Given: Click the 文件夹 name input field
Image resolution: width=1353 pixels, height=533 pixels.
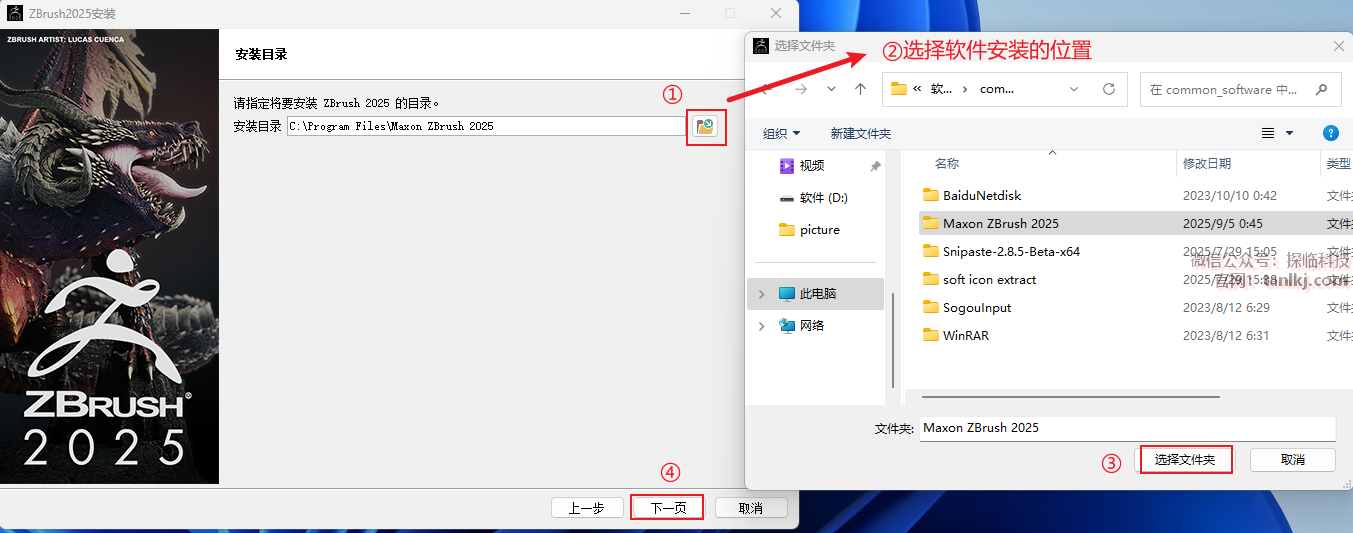Looking at the screenshot, I should [1127, 428].
